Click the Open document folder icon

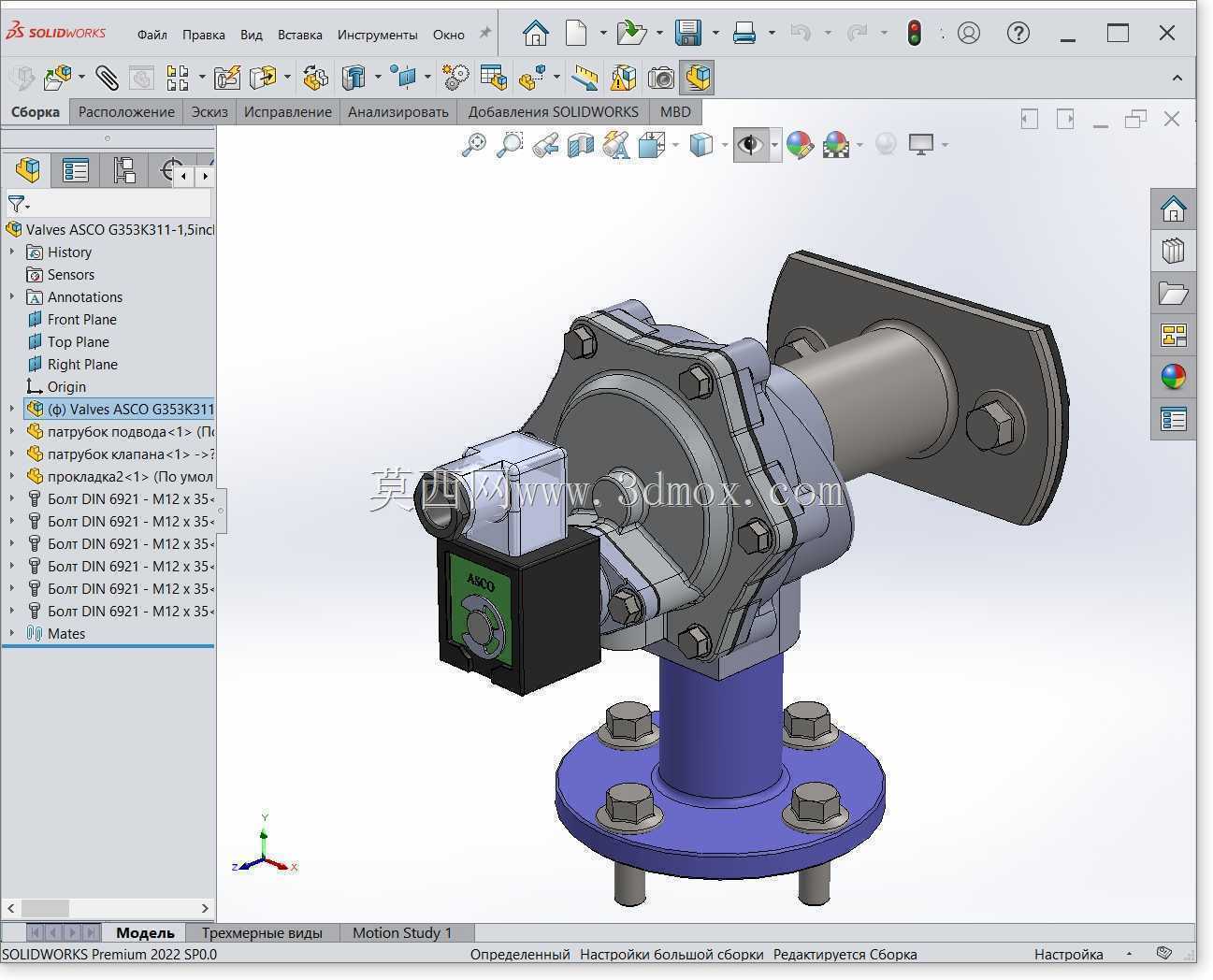[632, 34]
